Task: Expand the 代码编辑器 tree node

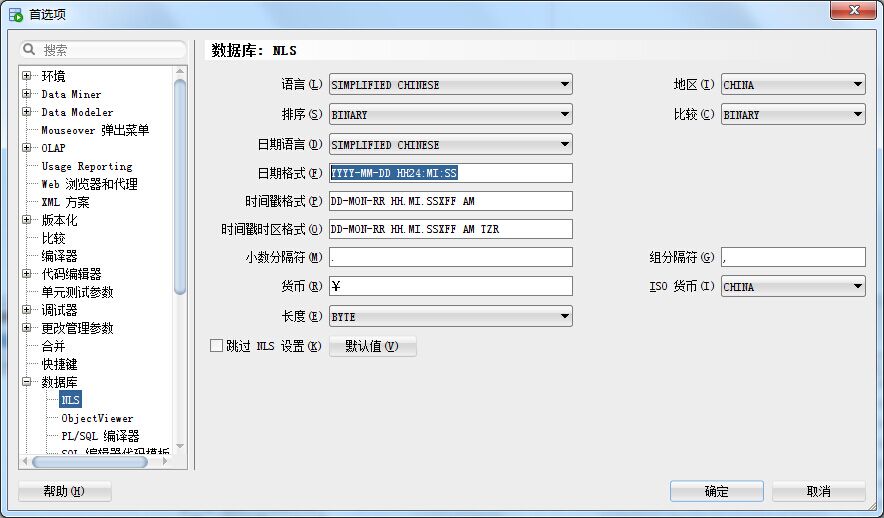Action: 26,273
